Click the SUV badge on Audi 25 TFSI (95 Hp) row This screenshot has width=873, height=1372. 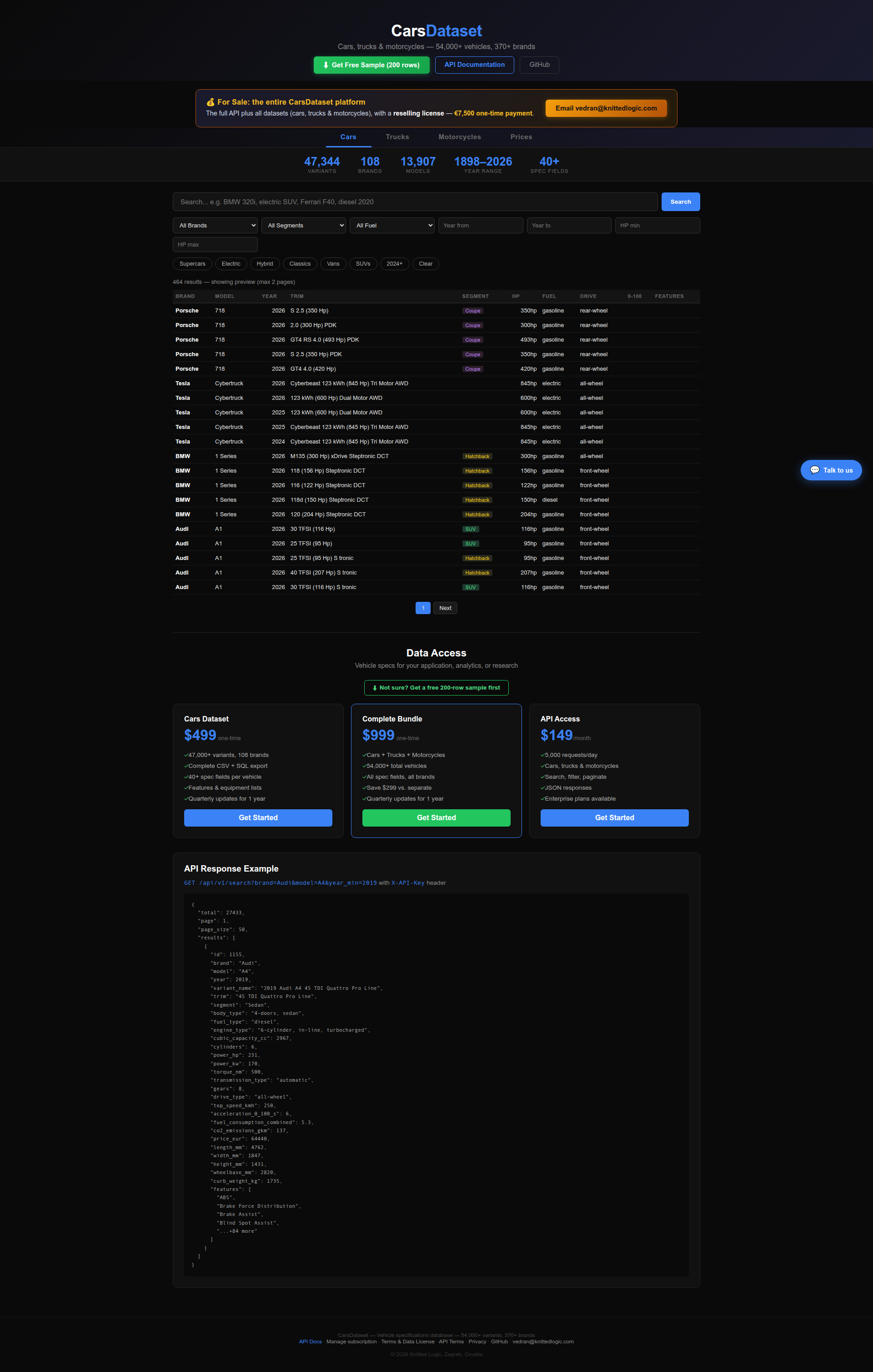[471, 544]
